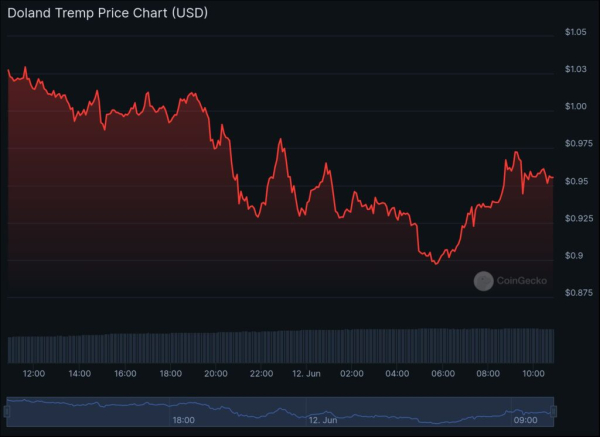Click the chart title 'Doland Tremp Price Chart (USD)'
Viewport: 600px width, 437px height.
(108, 13)
